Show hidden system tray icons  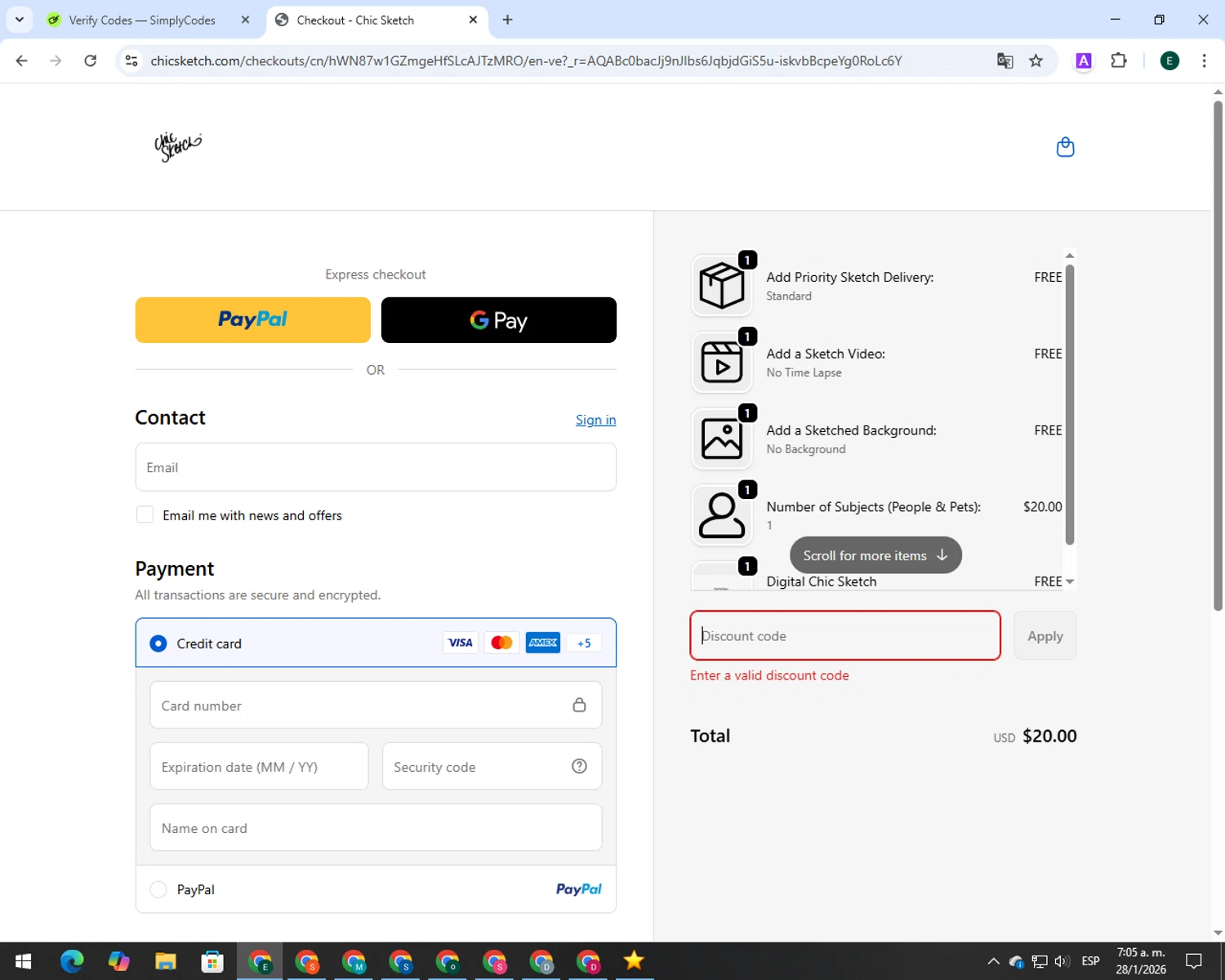tap(993, 961)
